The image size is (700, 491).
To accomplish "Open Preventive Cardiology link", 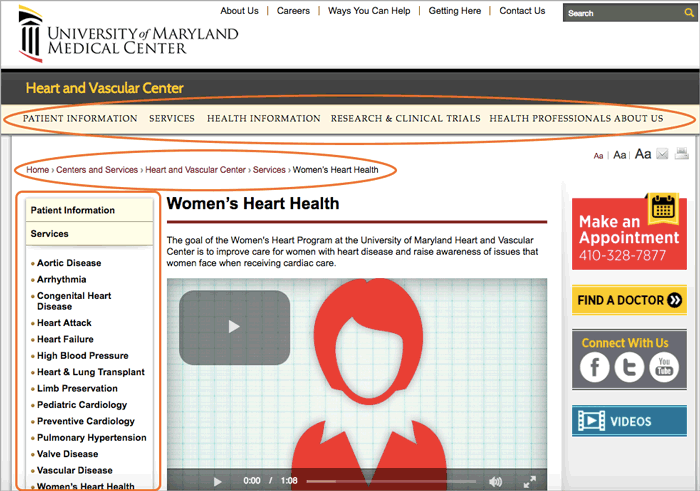I will pos(86,421).
